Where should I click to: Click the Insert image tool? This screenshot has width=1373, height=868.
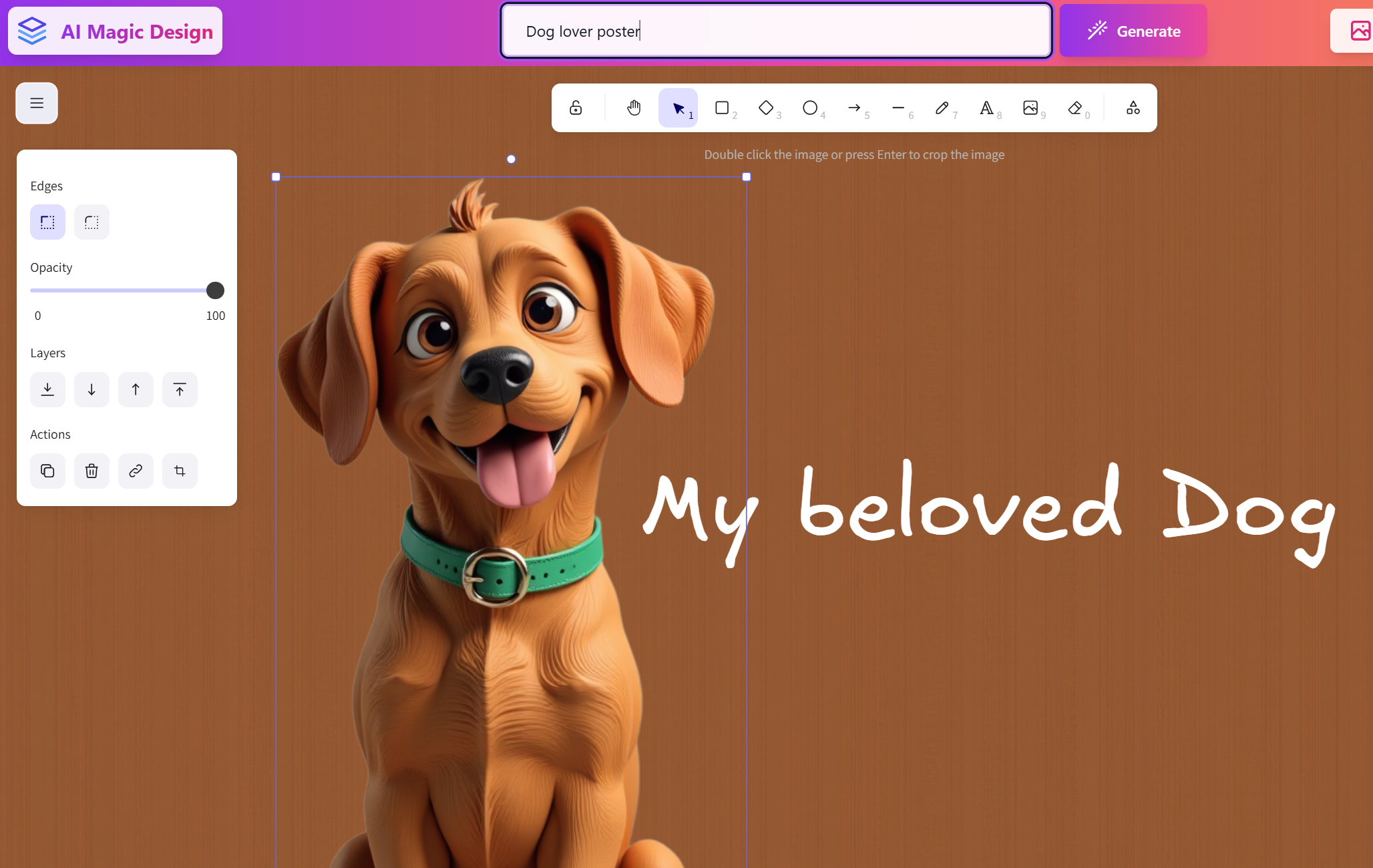tap(1030, 108)
